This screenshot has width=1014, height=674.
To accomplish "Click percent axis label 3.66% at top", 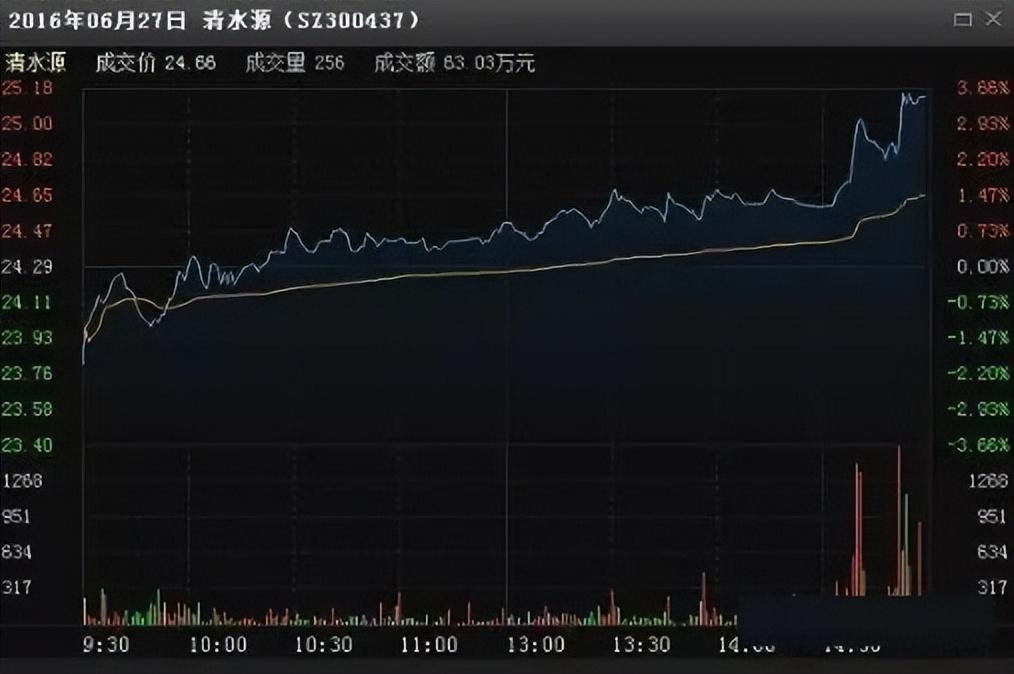I will 983,88.
